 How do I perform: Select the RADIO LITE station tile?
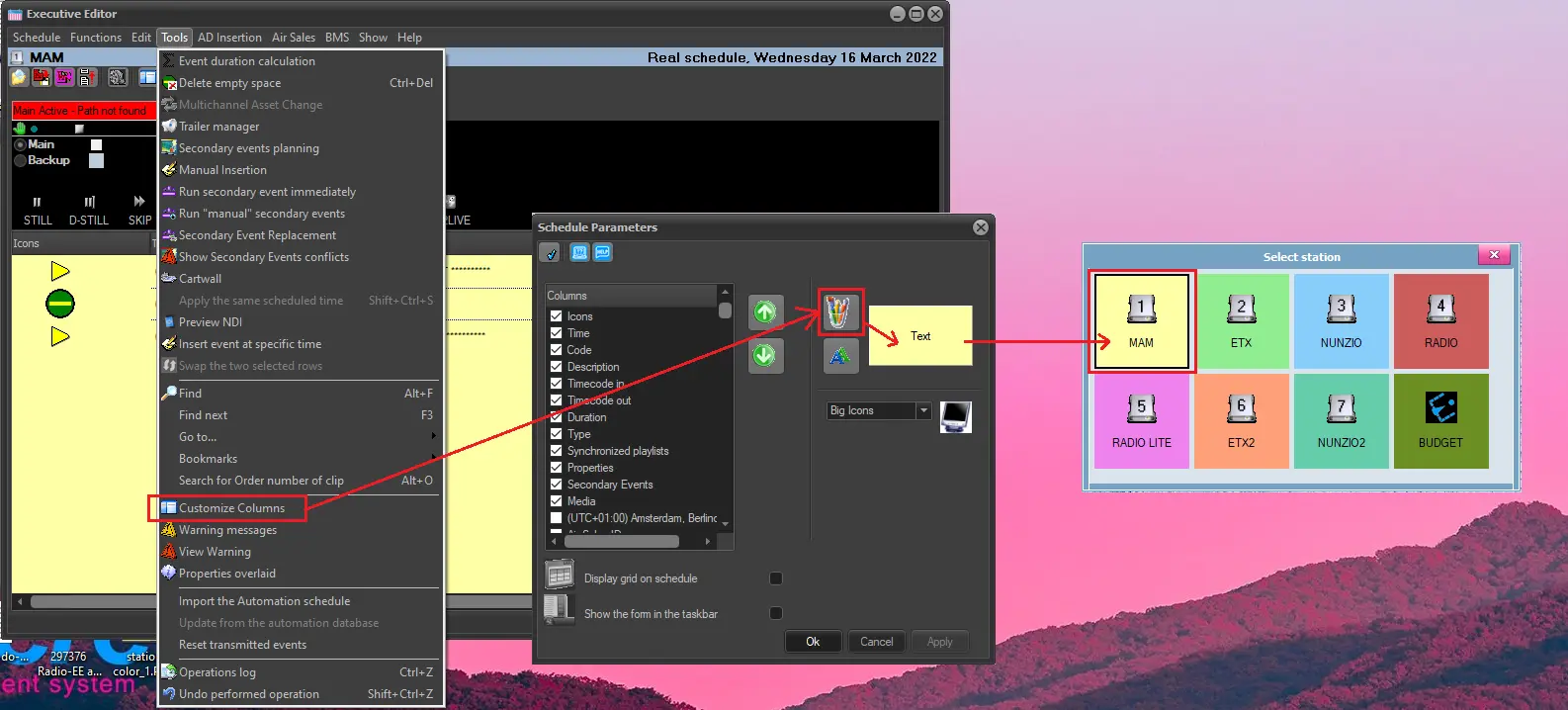click(x=1141, y=421)
